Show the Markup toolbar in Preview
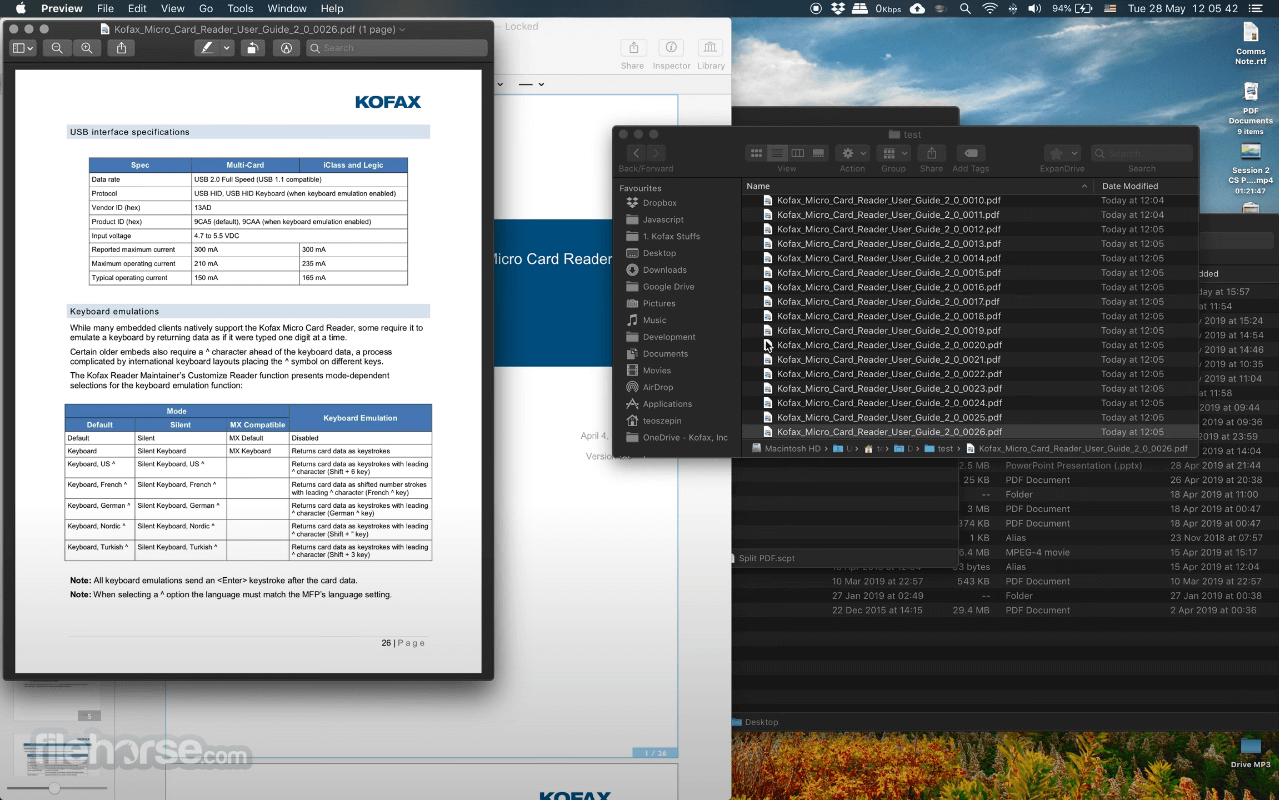Viewport: 1279px width, 800px height. pyautogui.click(x=286, y=48)
